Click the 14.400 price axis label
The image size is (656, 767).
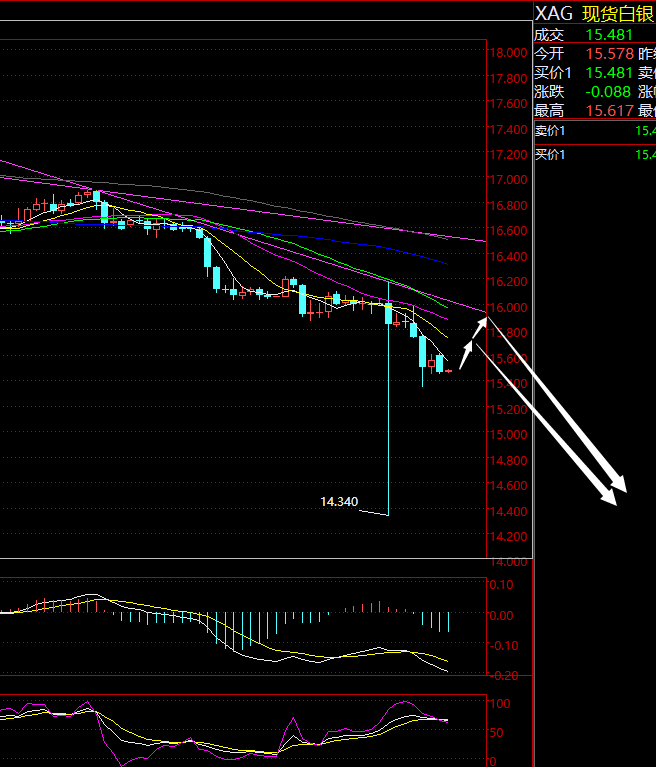[x=508, y=511]
